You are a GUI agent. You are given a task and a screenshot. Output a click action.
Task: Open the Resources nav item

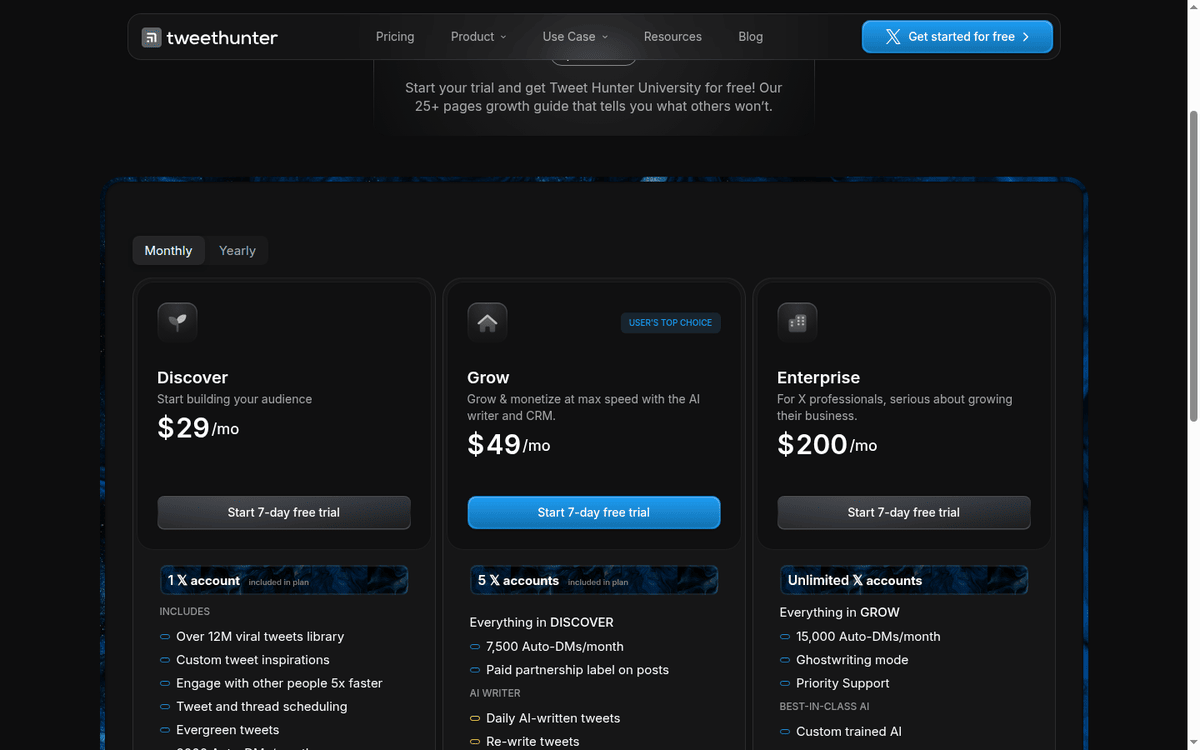[x=673, y=37]
